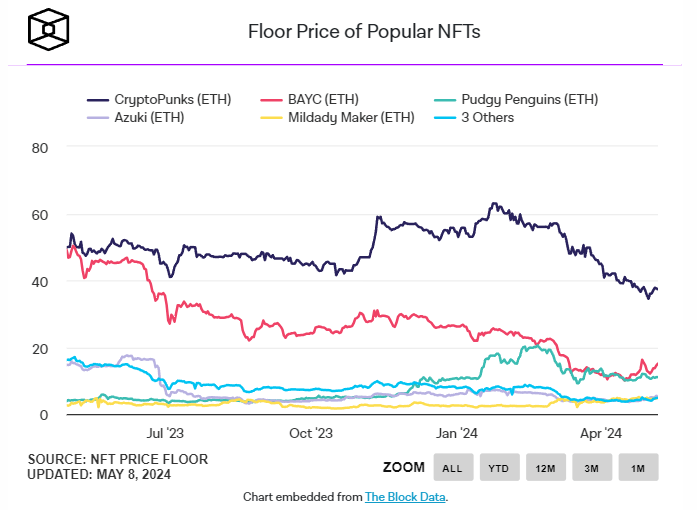Select the ALL zoom range
The image size is (697, 510).
(452, 467)
